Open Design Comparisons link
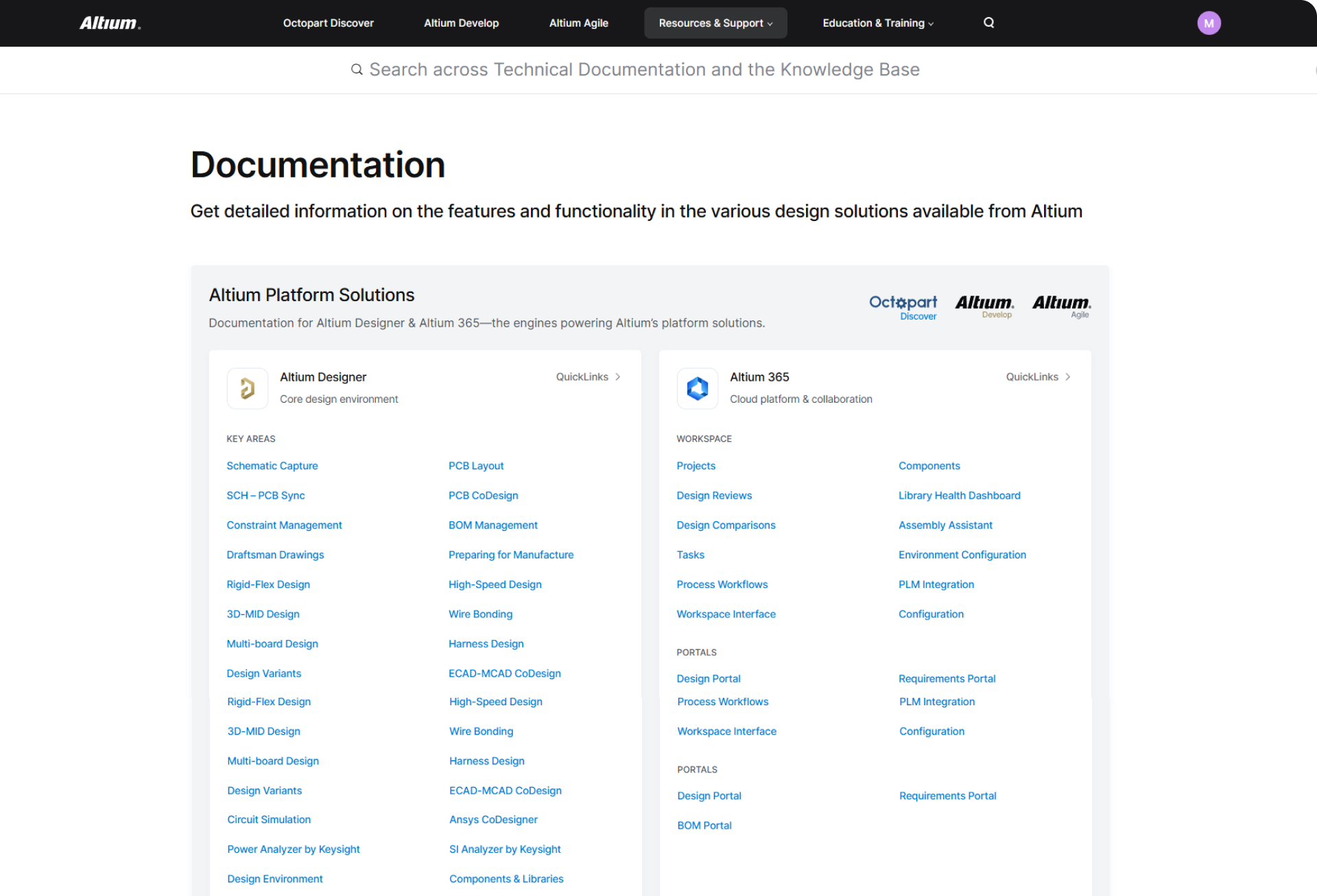This screenshot has height=896, width=1317. coord(726,525)
